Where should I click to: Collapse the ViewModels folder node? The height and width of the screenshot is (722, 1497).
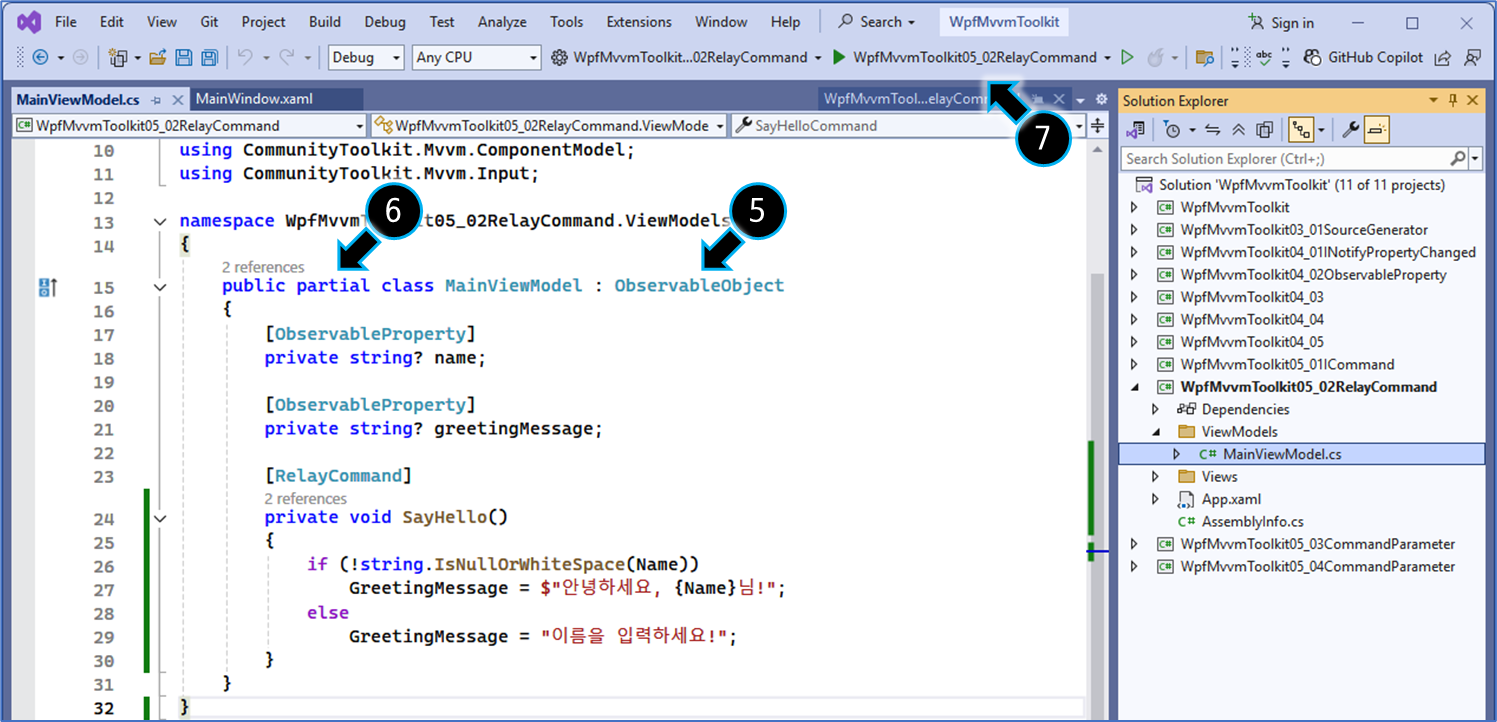(x=1156, y=432)
